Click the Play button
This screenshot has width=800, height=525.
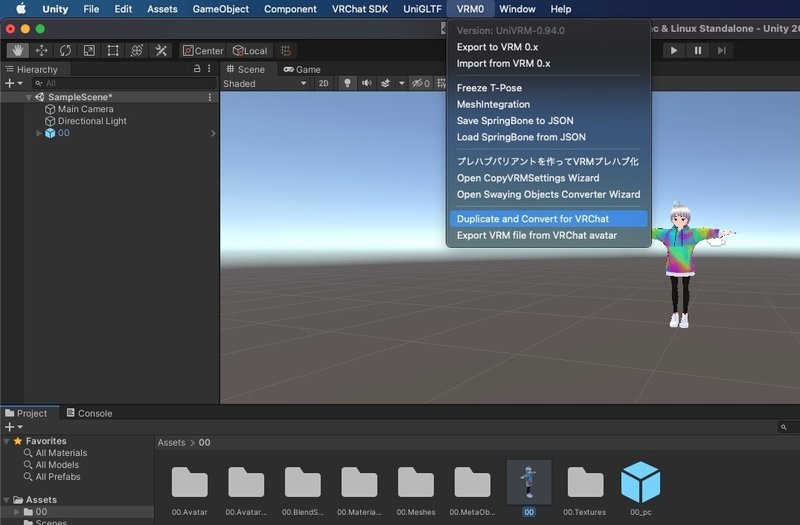(x=673, y=50)
